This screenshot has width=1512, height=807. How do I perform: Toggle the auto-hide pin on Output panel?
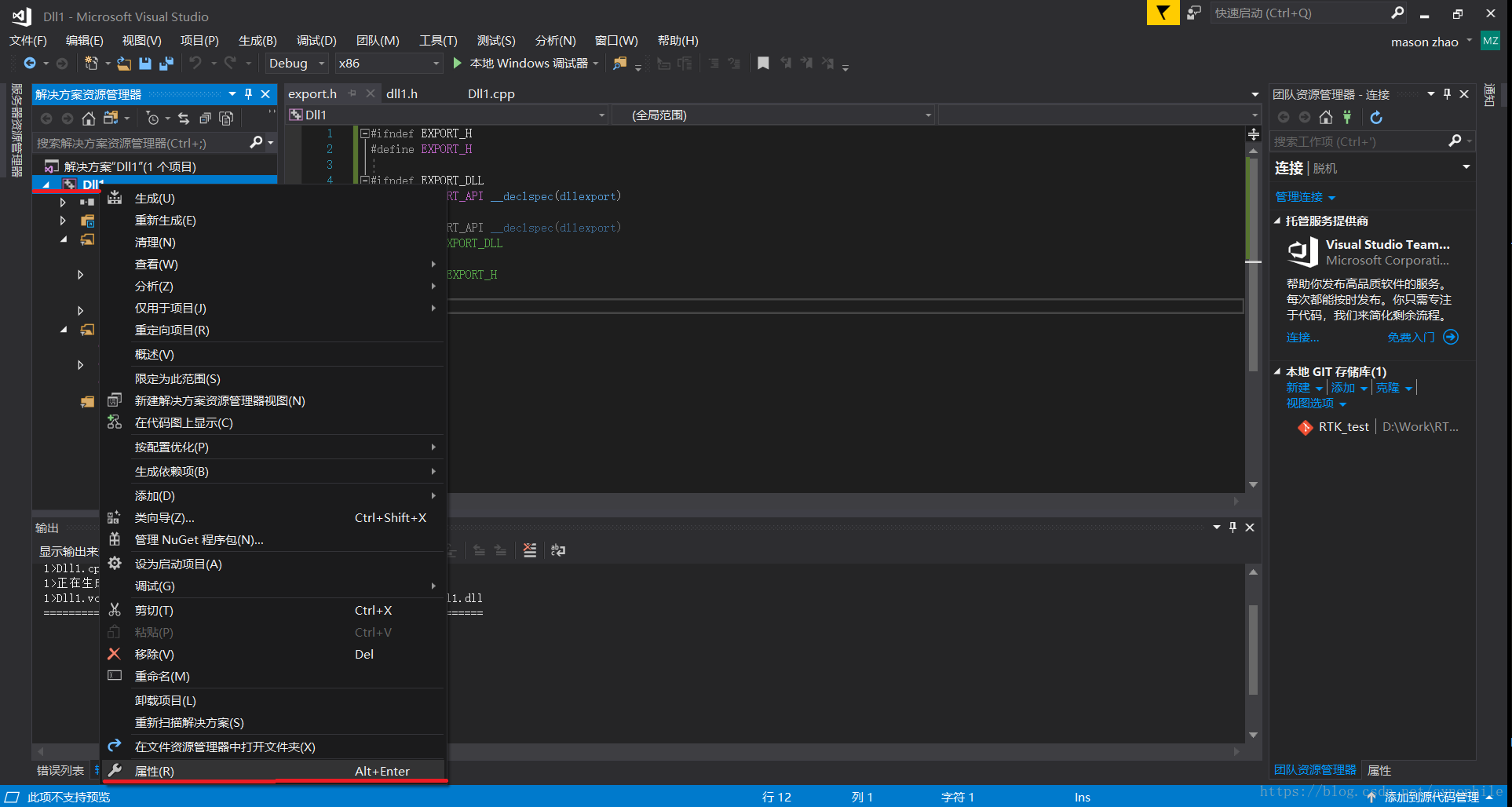(1233, 528)
